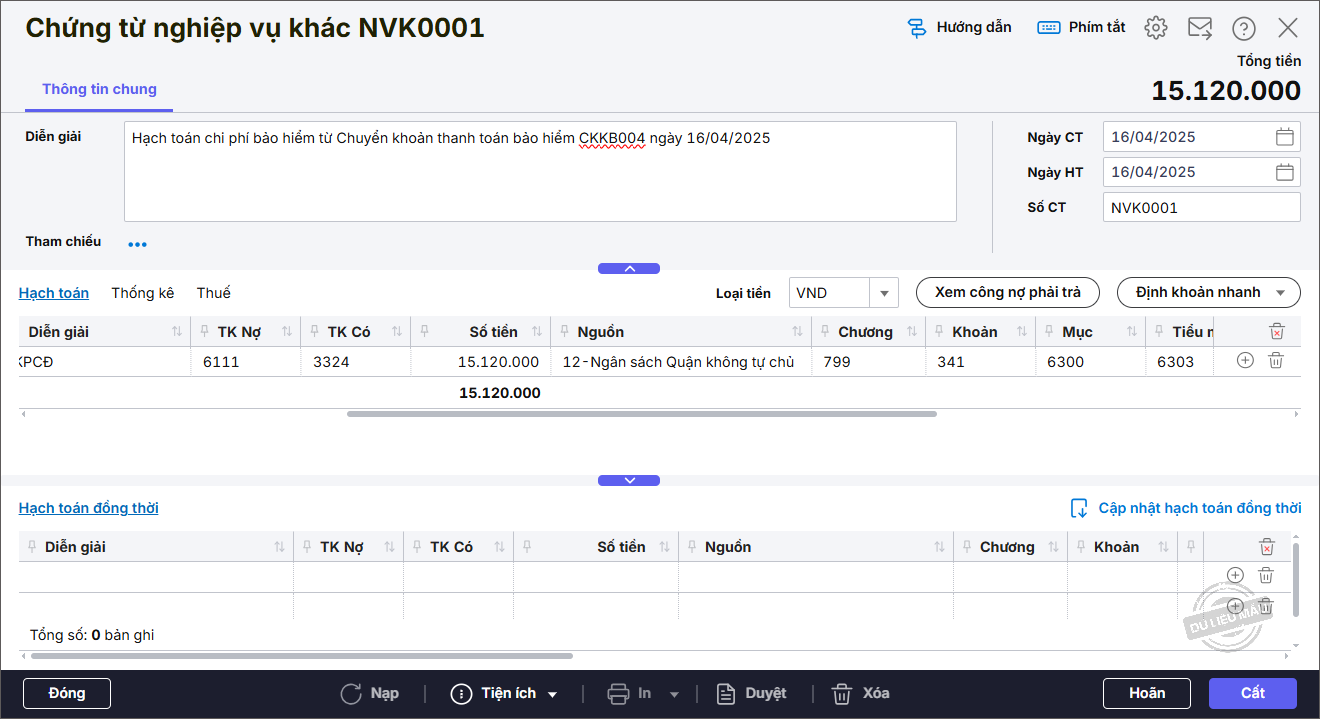Collapse the general info section chevron up
Screen dimensions: 1320x719
pyautogui.click(x=629, y=268)
